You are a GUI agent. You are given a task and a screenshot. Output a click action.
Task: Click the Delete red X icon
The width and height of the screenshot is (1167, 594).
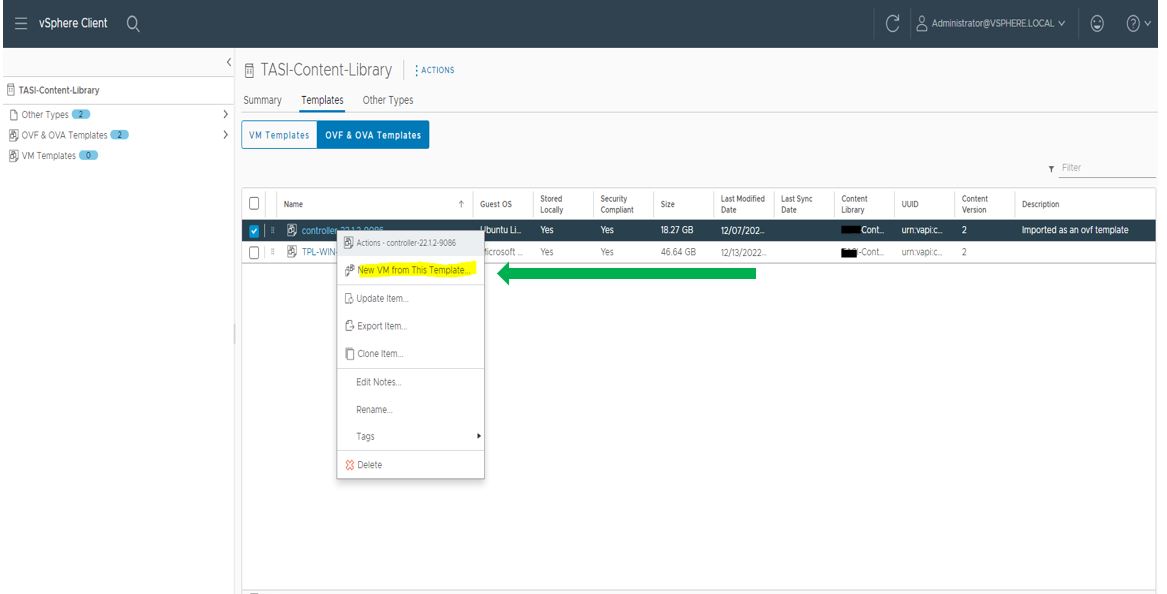[350, 464]
